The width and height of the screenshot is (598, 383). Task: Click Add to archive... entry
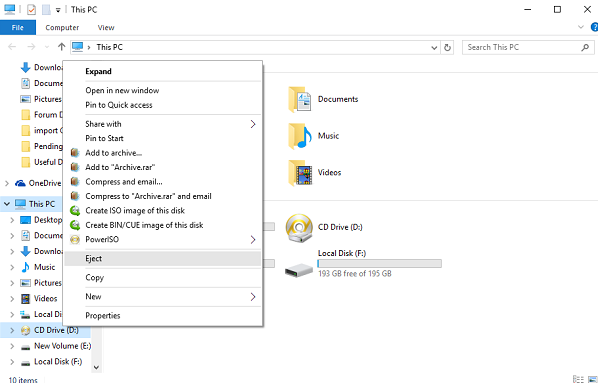click(162, 153)
